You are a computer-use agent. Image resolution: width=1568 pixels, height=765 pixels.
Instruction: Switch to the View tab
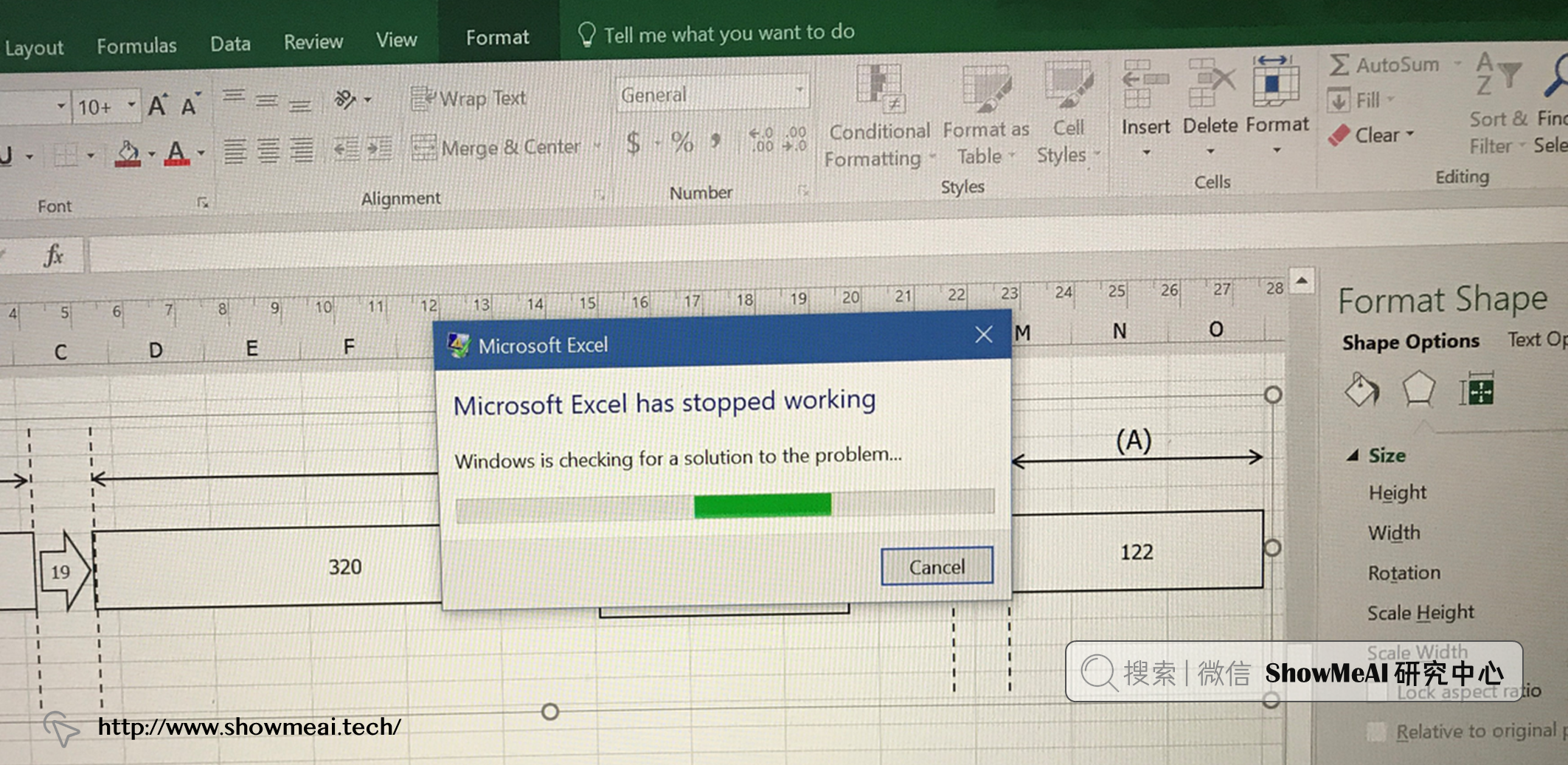[x=397, y=40]
